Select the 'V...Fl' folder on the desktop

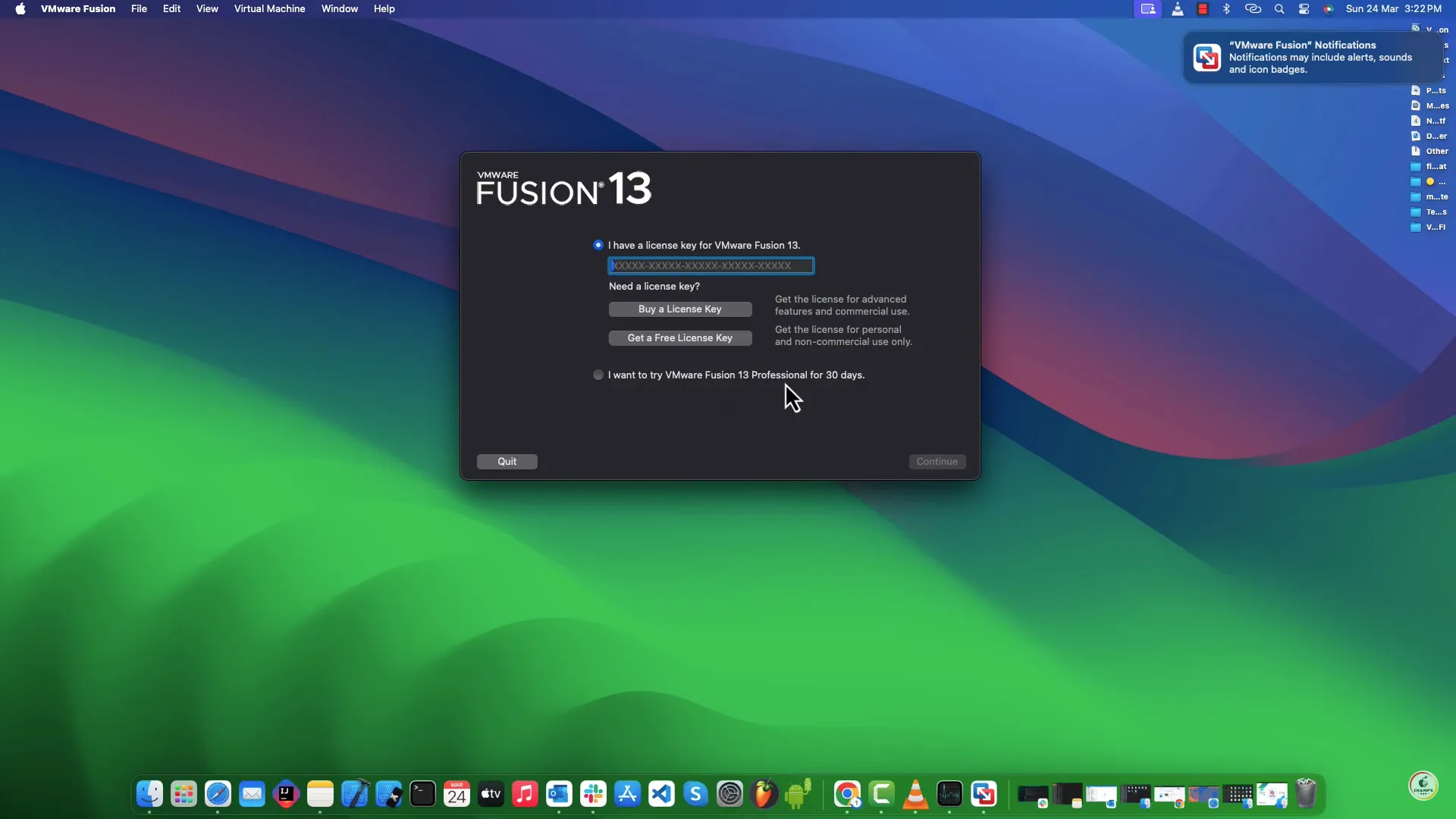click(1429, 227)
